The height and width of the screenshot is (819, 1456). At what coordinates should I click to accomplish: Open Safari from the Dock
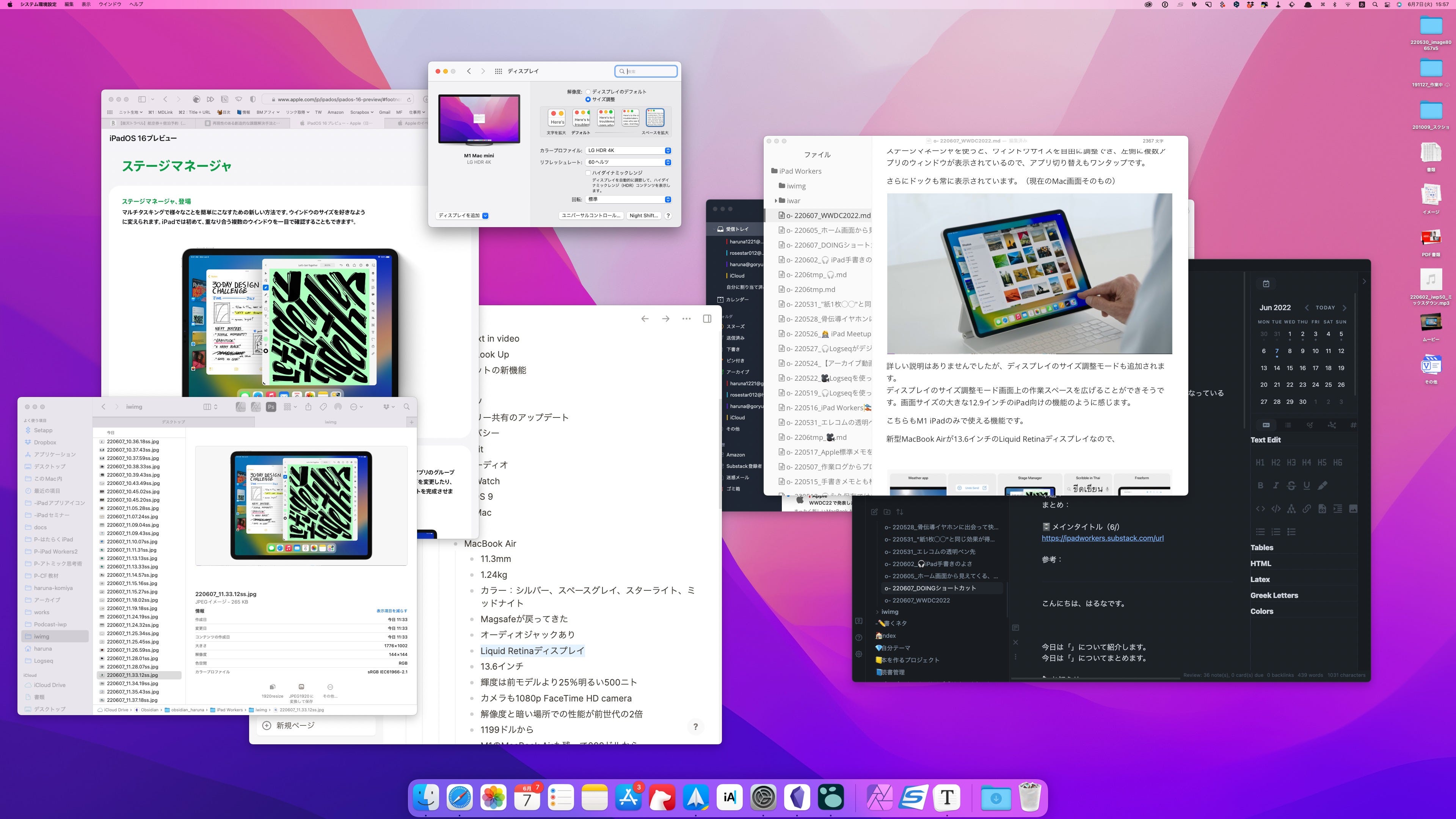(459, 797)
